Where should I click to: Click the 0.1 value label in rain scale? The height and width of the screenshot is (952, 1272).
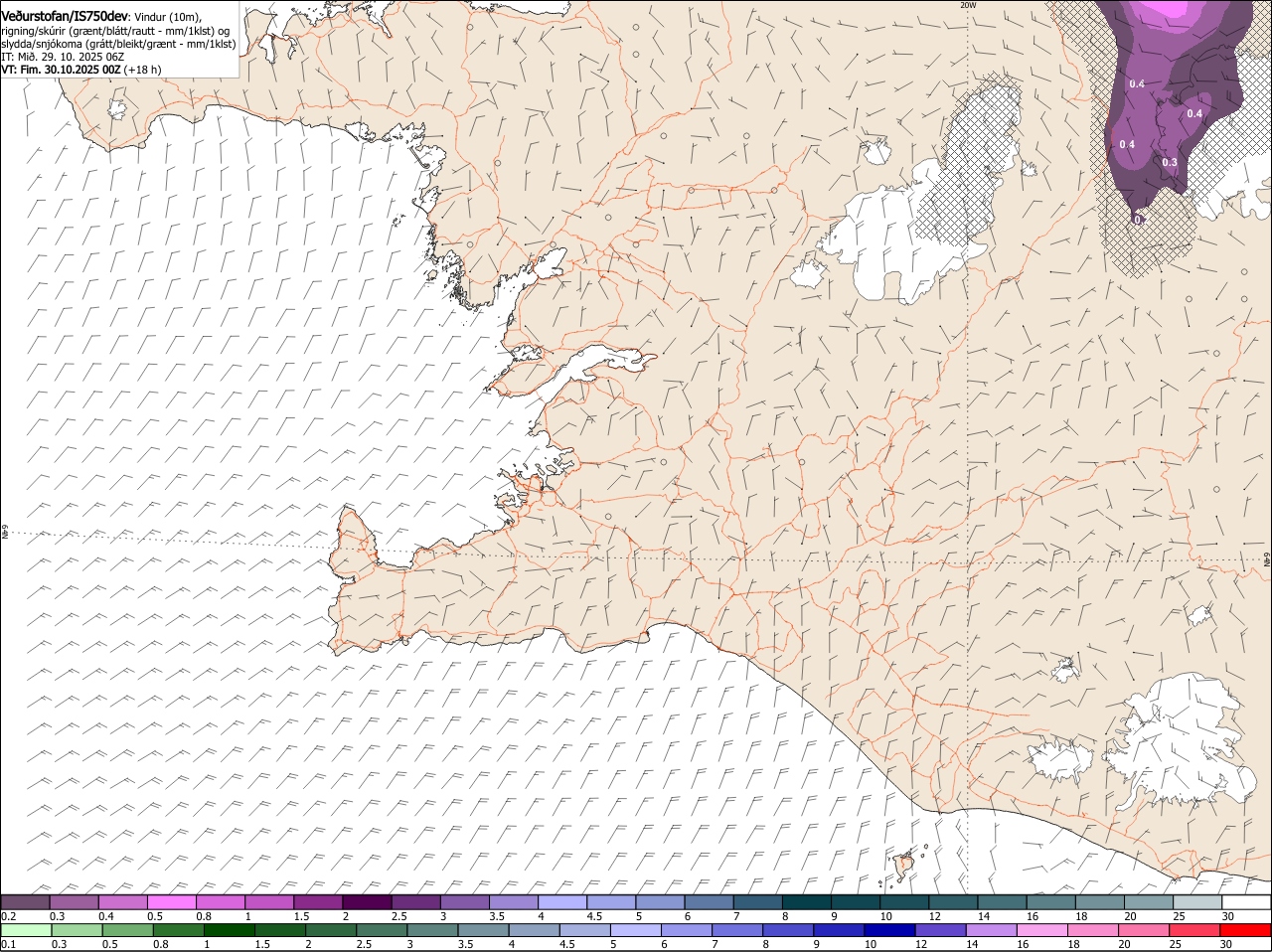[x=8, y=944]
